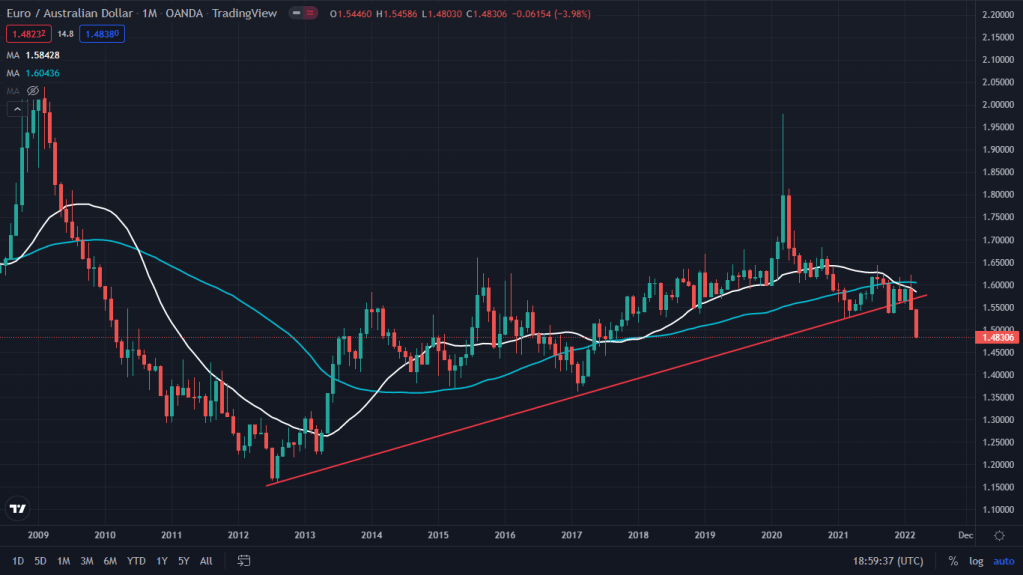
Task: Click the blue buy price 1.48380 button
Action: coord(102,34)
